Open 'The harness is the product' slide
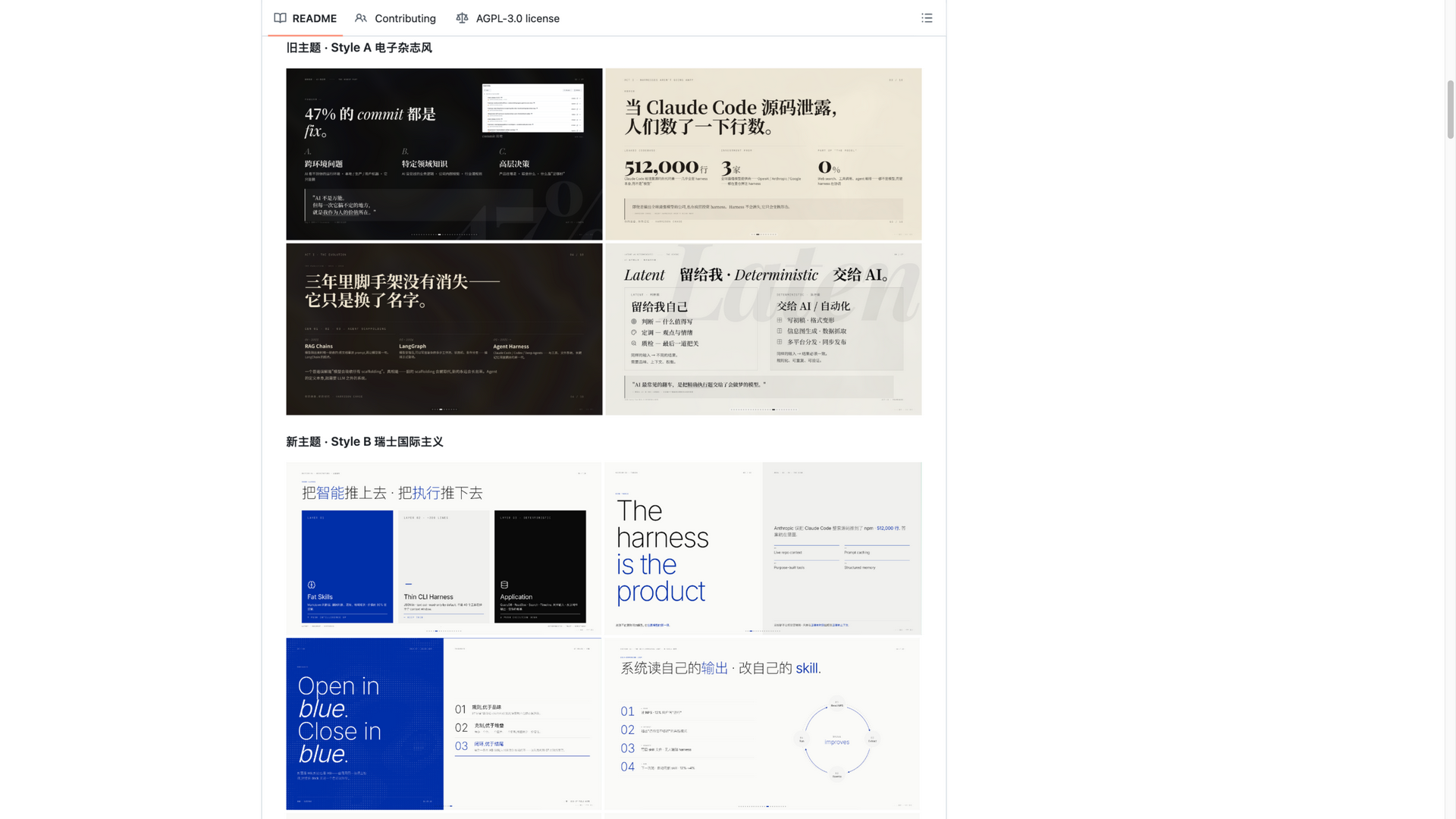This screenshot has width=1456, height=819. (764, 548)
